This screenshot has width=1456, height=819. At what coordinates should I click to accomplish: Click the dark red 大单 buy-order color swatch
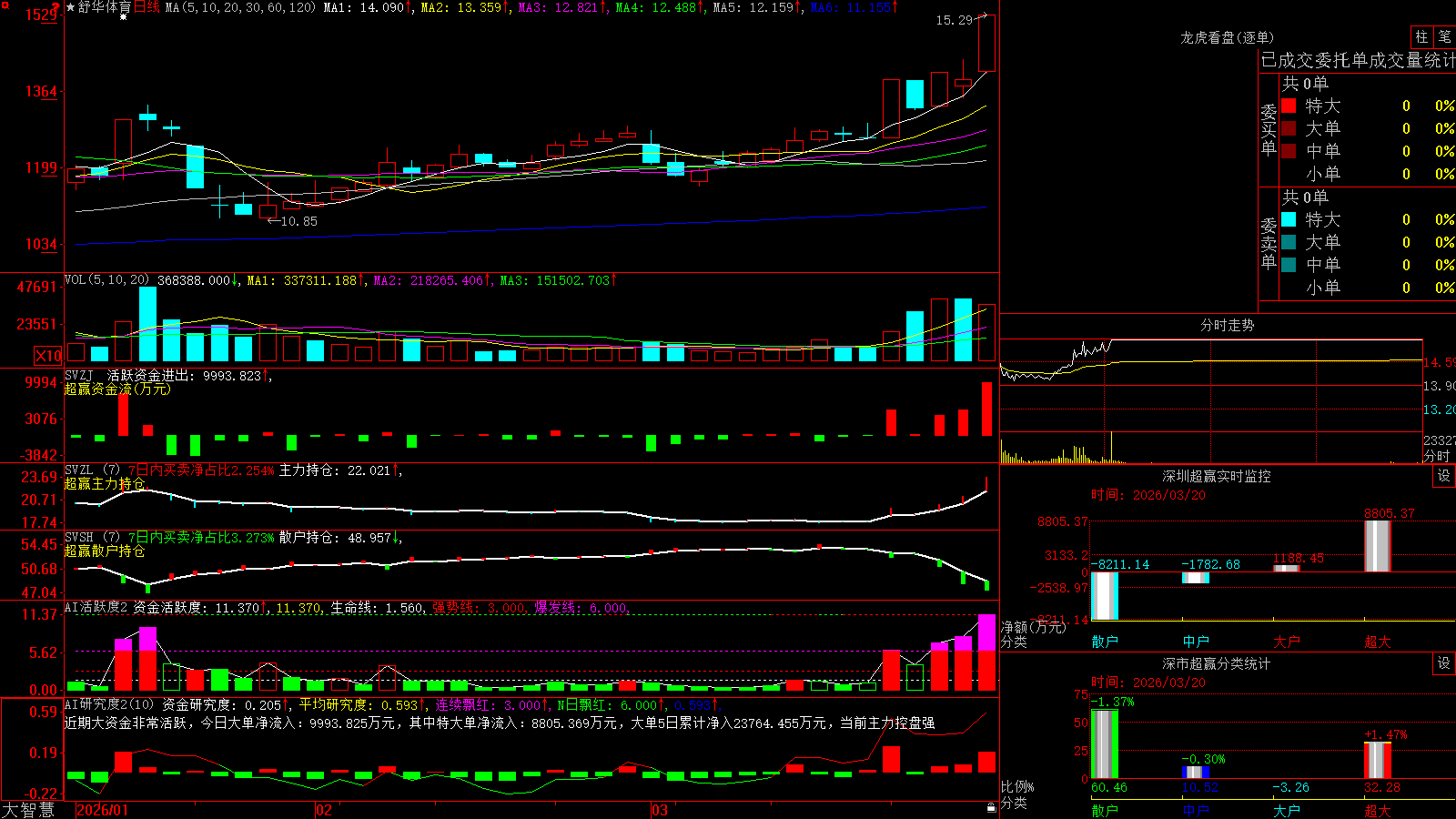pyautogui.click(x=1289, y=128)
